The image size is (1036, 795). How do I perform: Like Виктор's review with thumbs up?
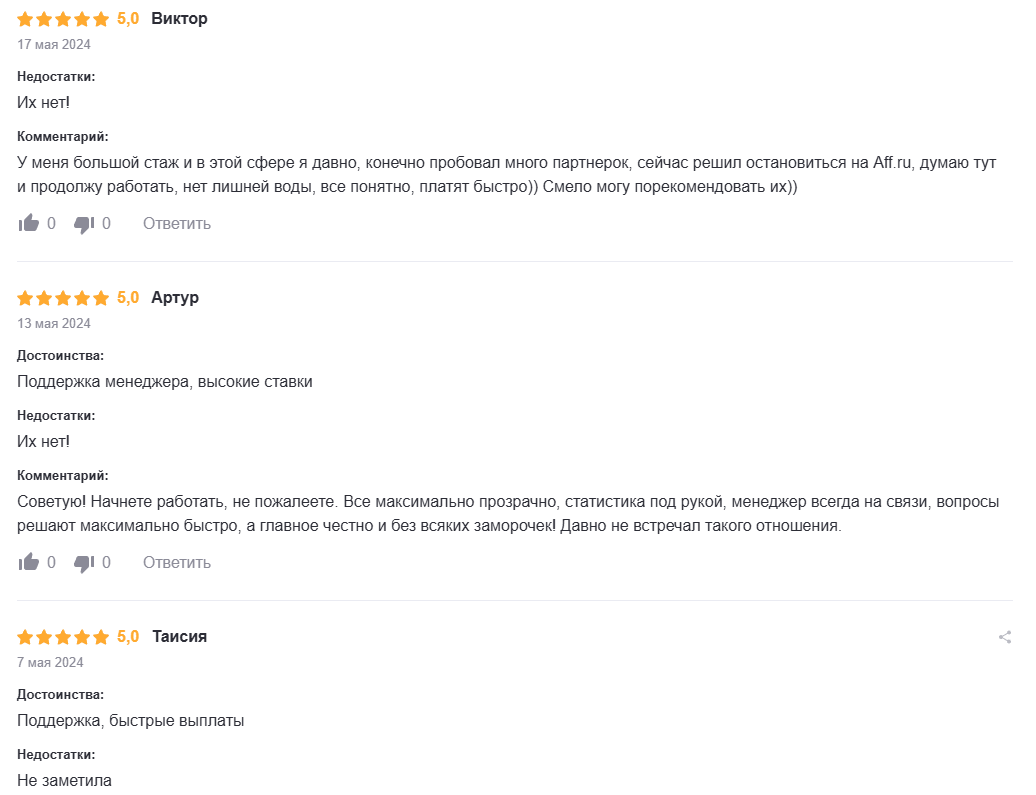pyautogui.click(x=28, y=223)
